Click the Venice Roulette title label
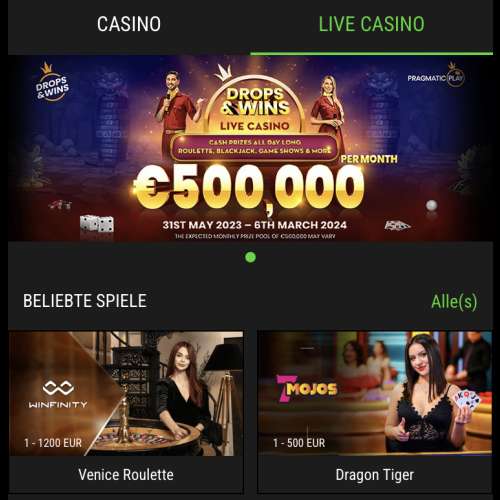The height and width of the screenshot is (500, 500). (126, 475)
